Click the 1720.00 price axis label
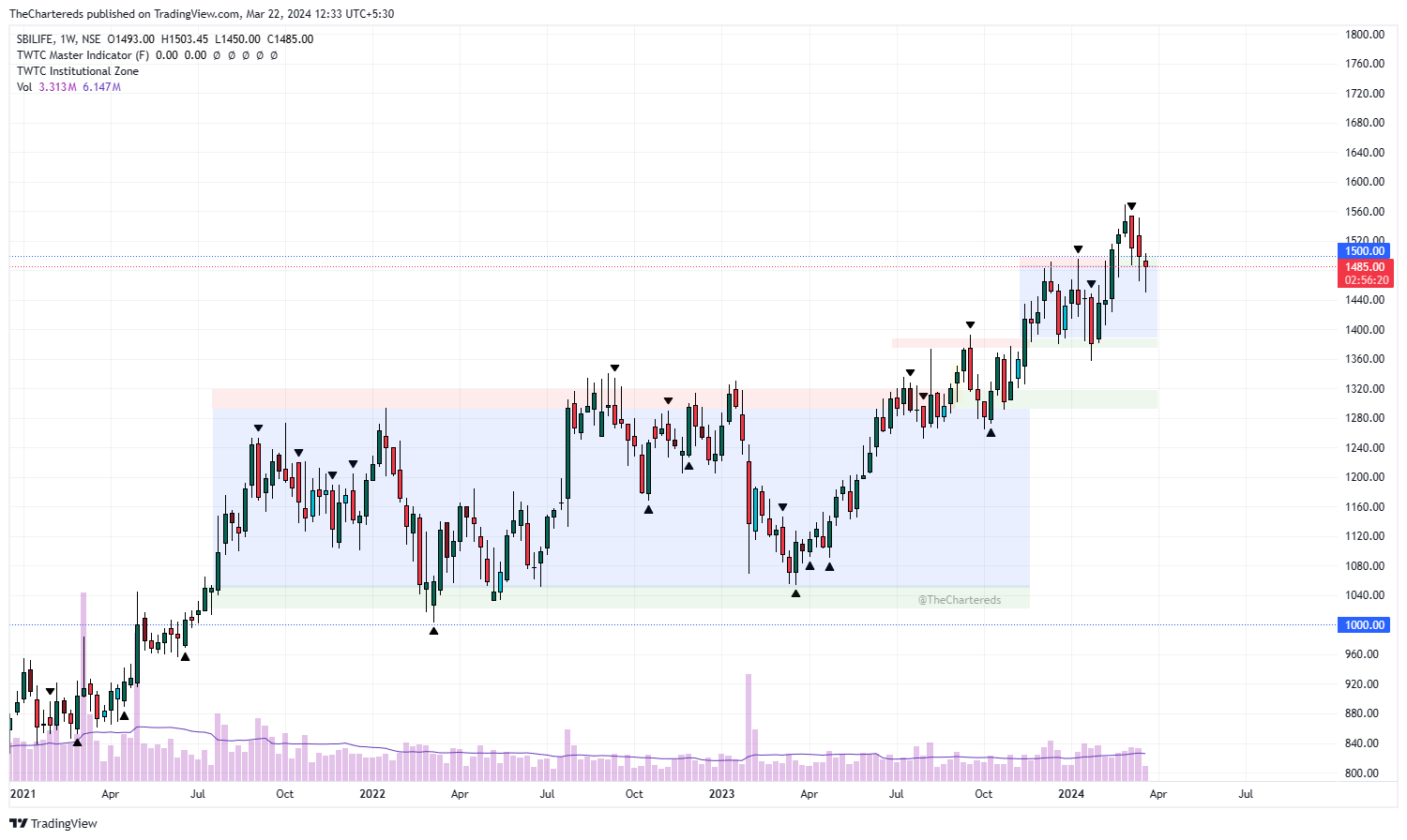The image size is (1407, 840). [1365, 94]
